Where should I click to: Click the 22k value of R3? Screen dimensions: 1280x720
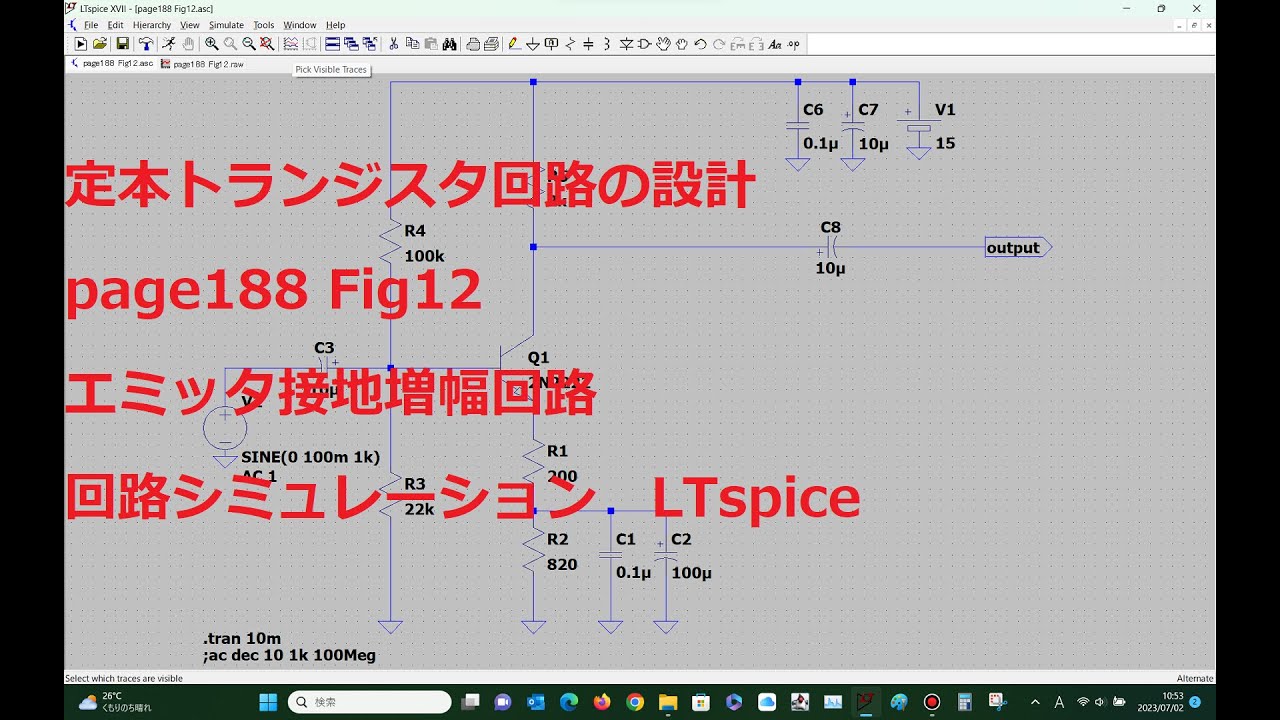coord(419,508)
